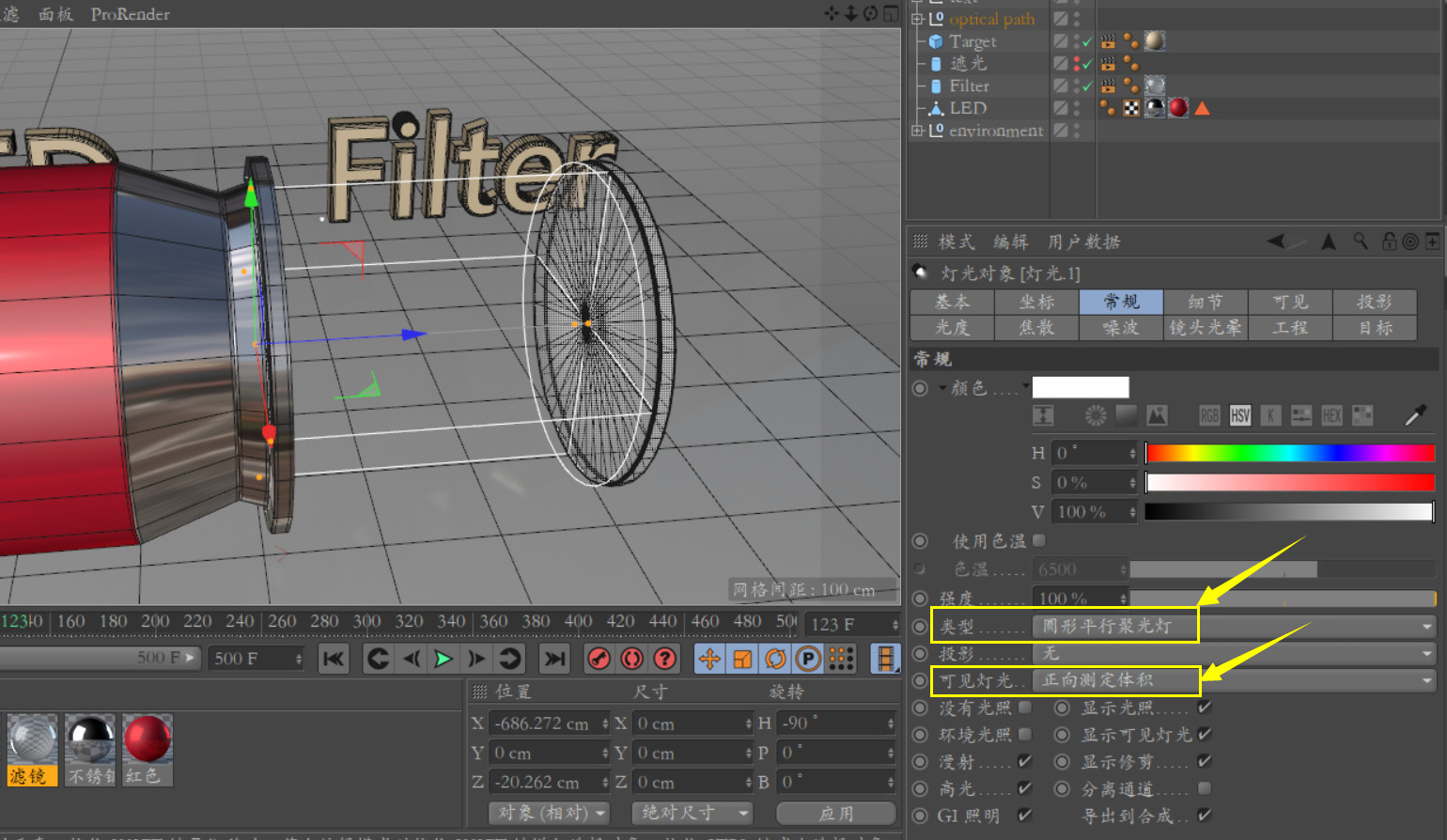Toggle rotation keying orange circular-arrows icon
The height and width of the screenshot is (840, 1447).
click(x=775, y=659)
